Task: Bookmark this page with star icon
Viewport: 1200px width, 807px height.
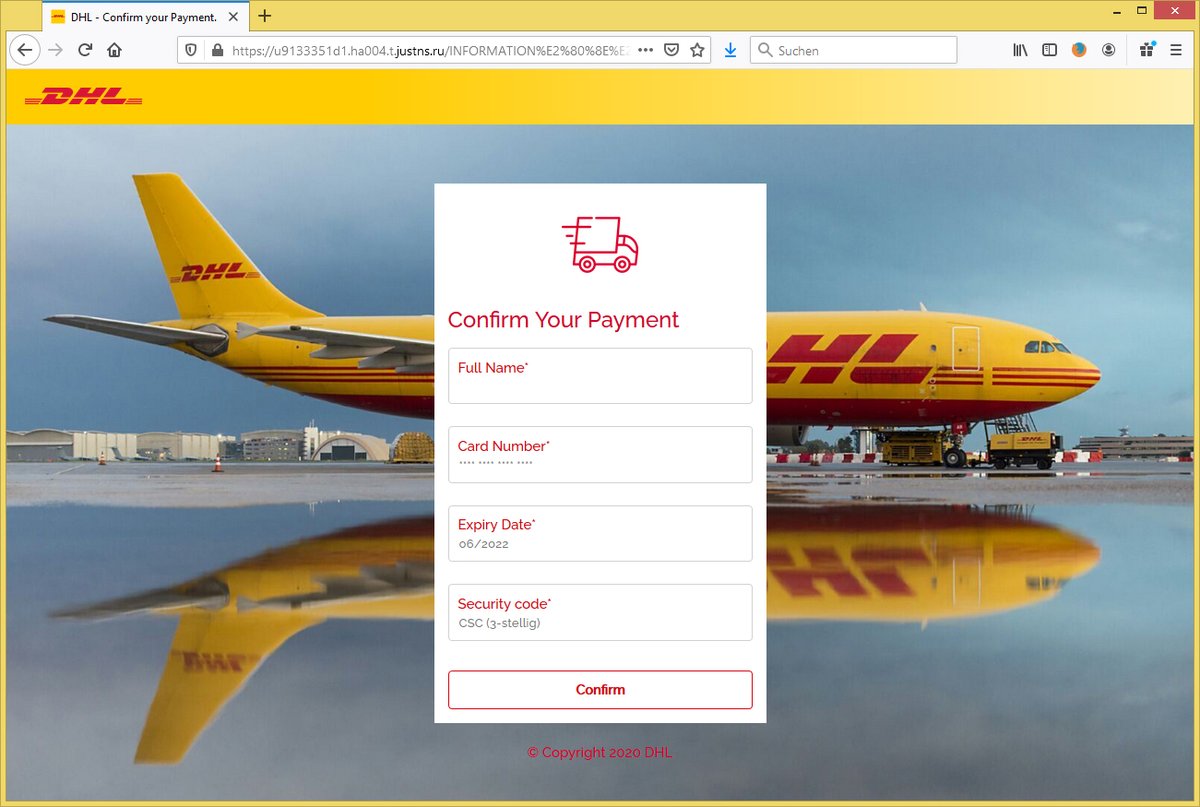Action: click(x=697, y=50)
